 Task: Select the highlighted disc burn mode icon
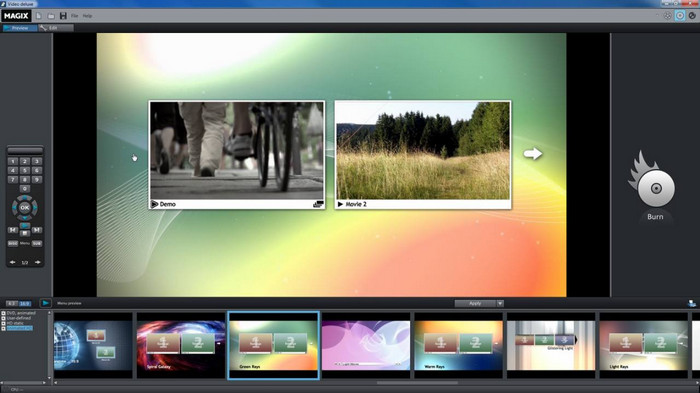pos(679,16)
